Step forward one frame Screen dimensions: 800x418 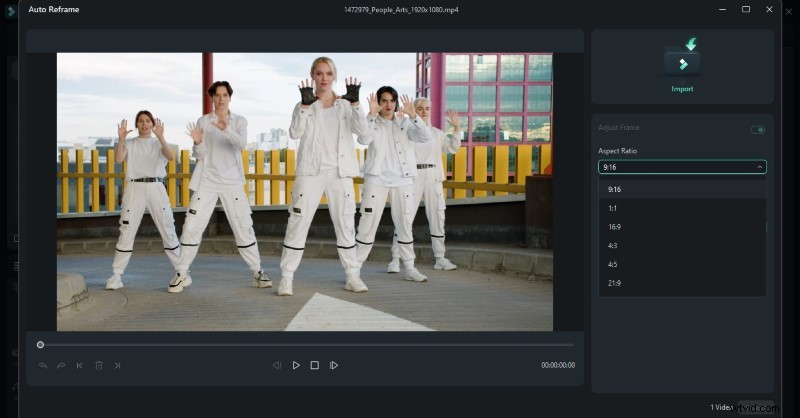(x=334, y=365)
